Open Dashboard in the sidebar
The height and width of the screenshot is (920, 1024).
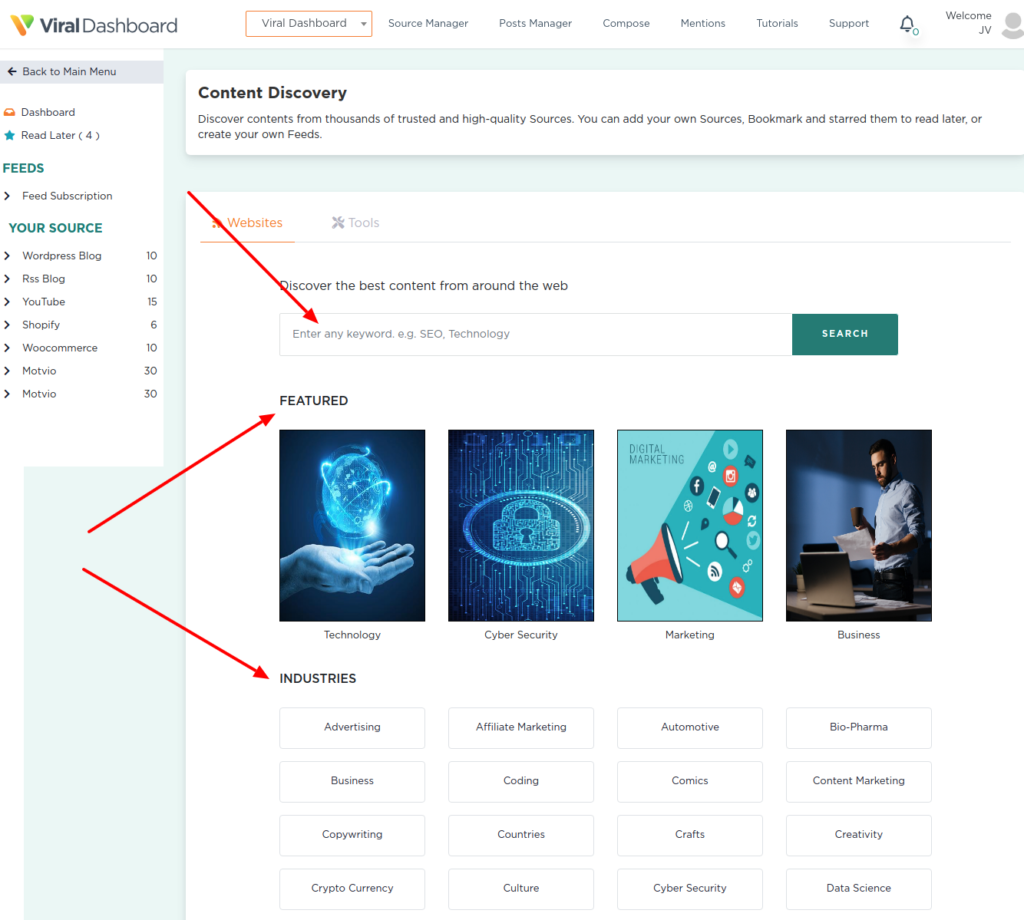48,112
